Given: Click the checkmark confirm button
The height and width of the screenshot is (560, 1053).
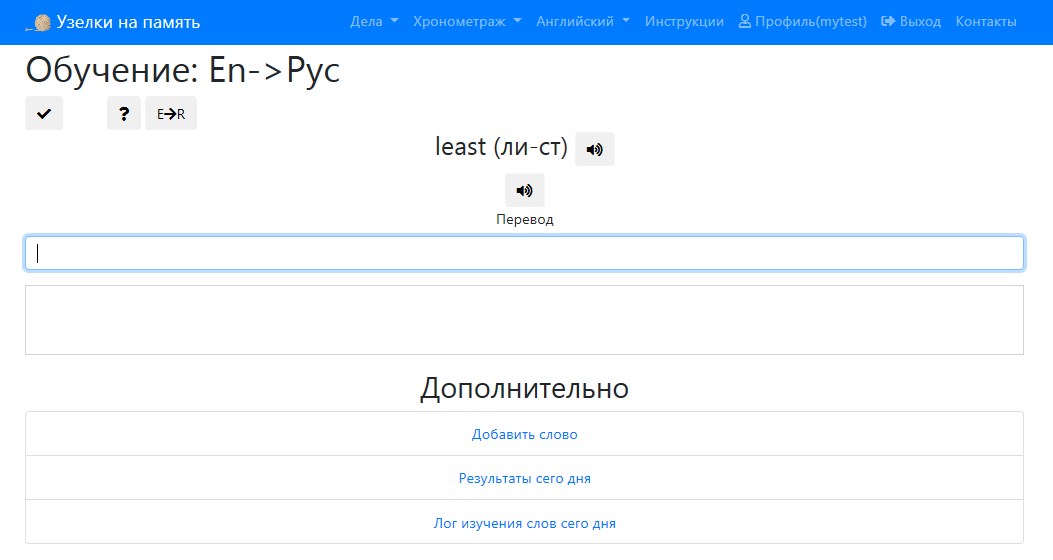Looking at the screenshot, I should point(44,114).
